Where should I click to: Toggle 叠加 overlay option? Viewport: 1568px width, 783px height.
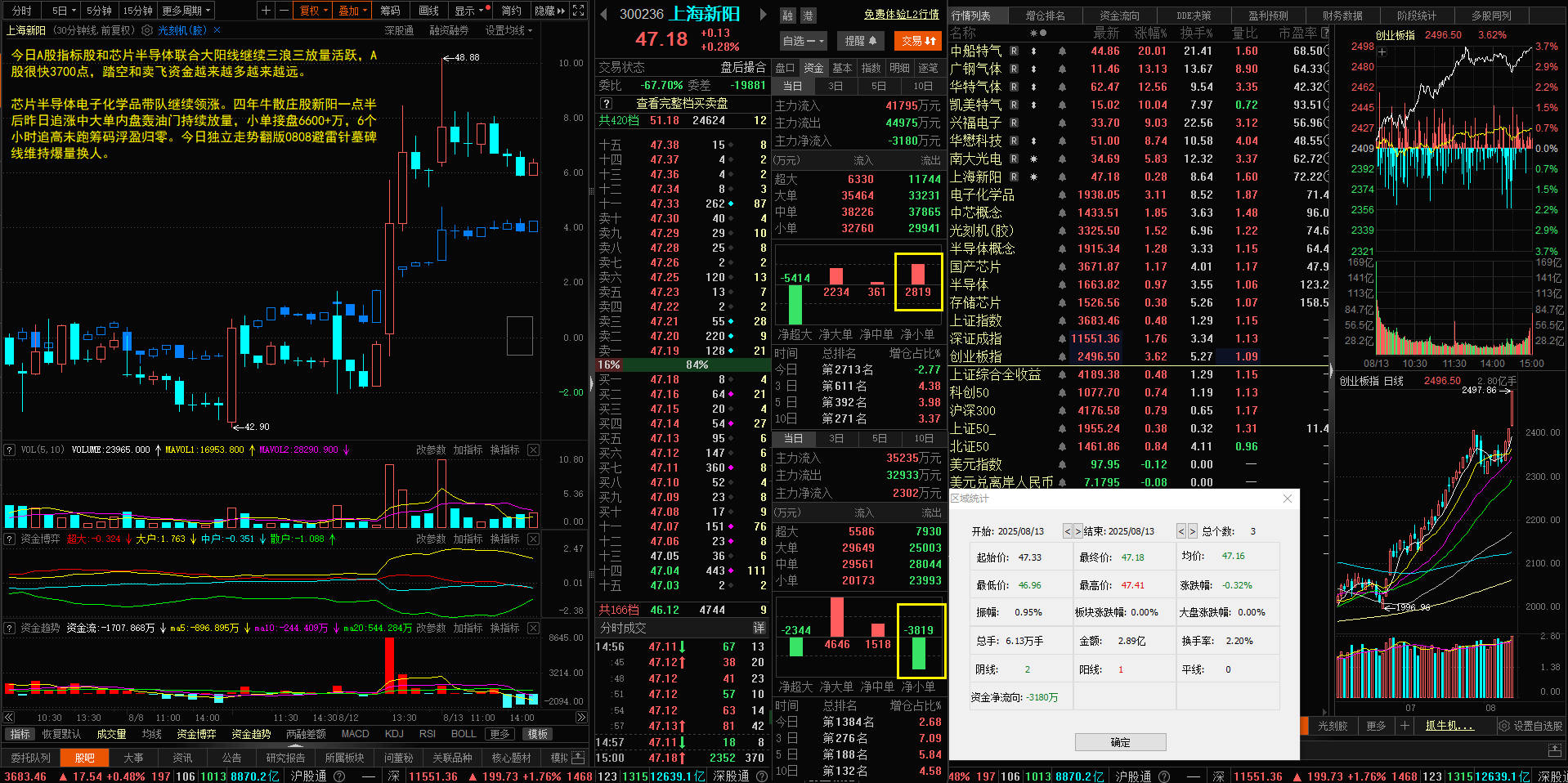353,11
